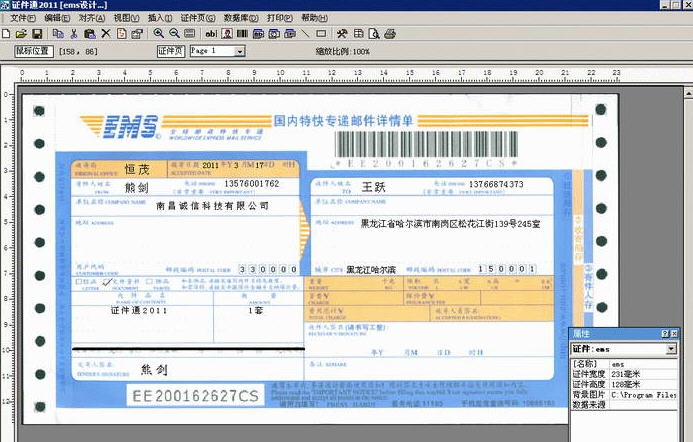This screenshot has height=442, width=693.
Task: Click the actual-size view icon after zoom out
Action: 190,34
